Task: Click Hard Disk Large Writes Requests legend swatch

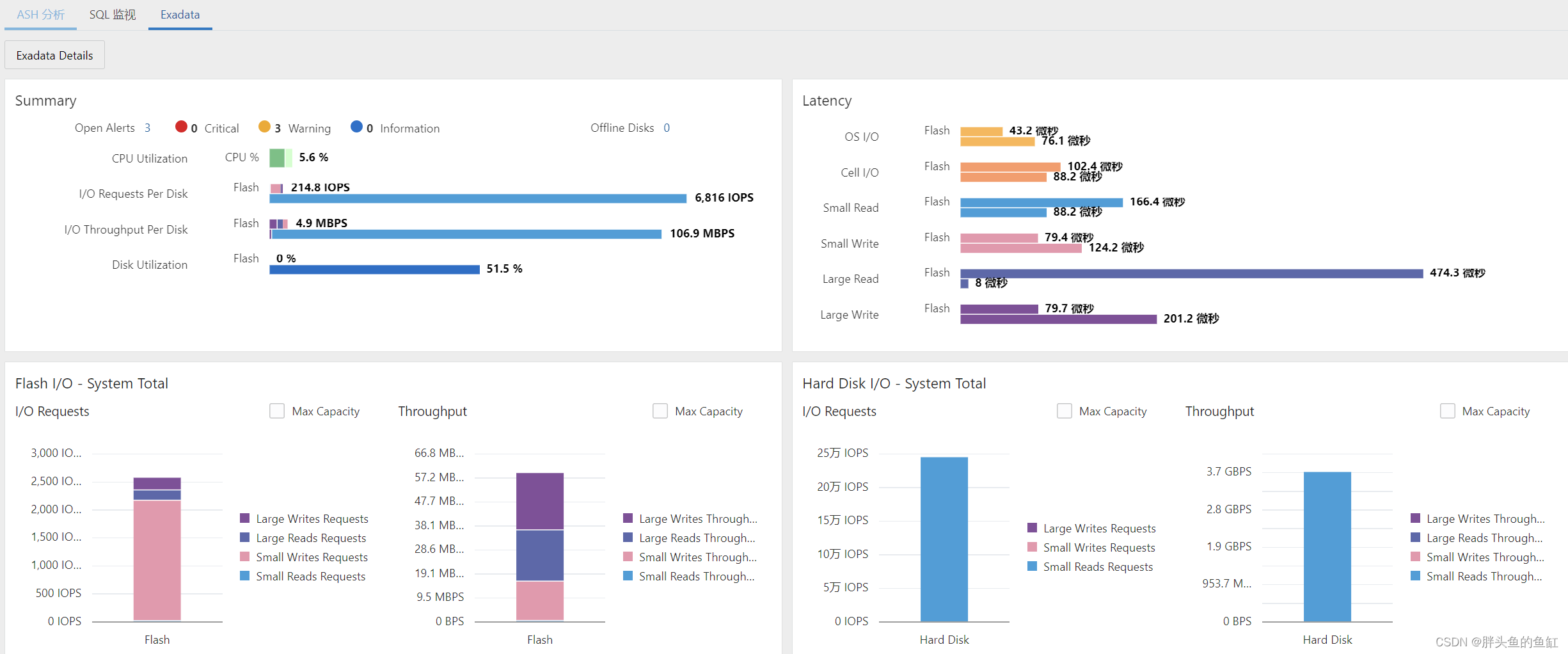Action: pos(1032,528)
